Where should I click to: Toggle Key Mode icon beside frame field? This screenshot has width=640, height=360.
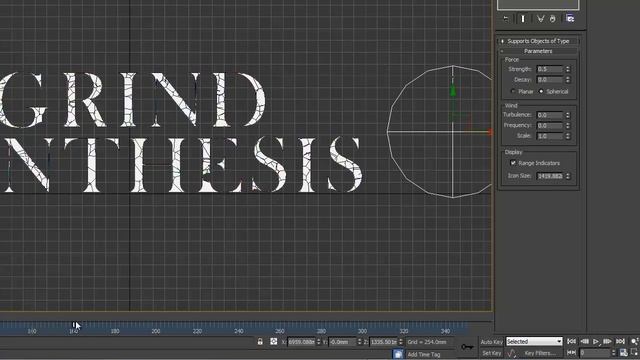point(571,352)
